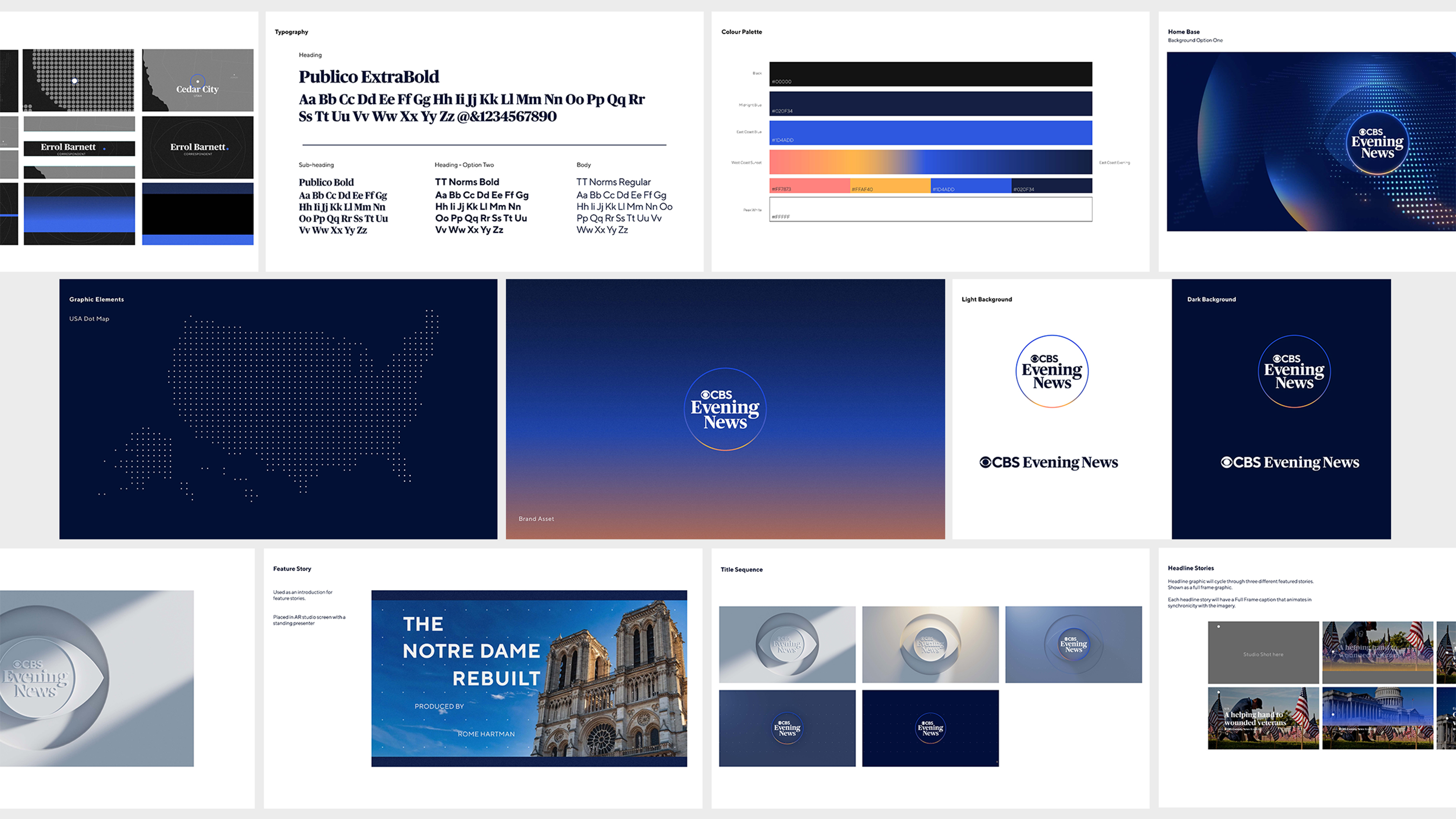Click the circular logo on Light Background
Screen dimensions: 1456x819
pos(1052,371)
